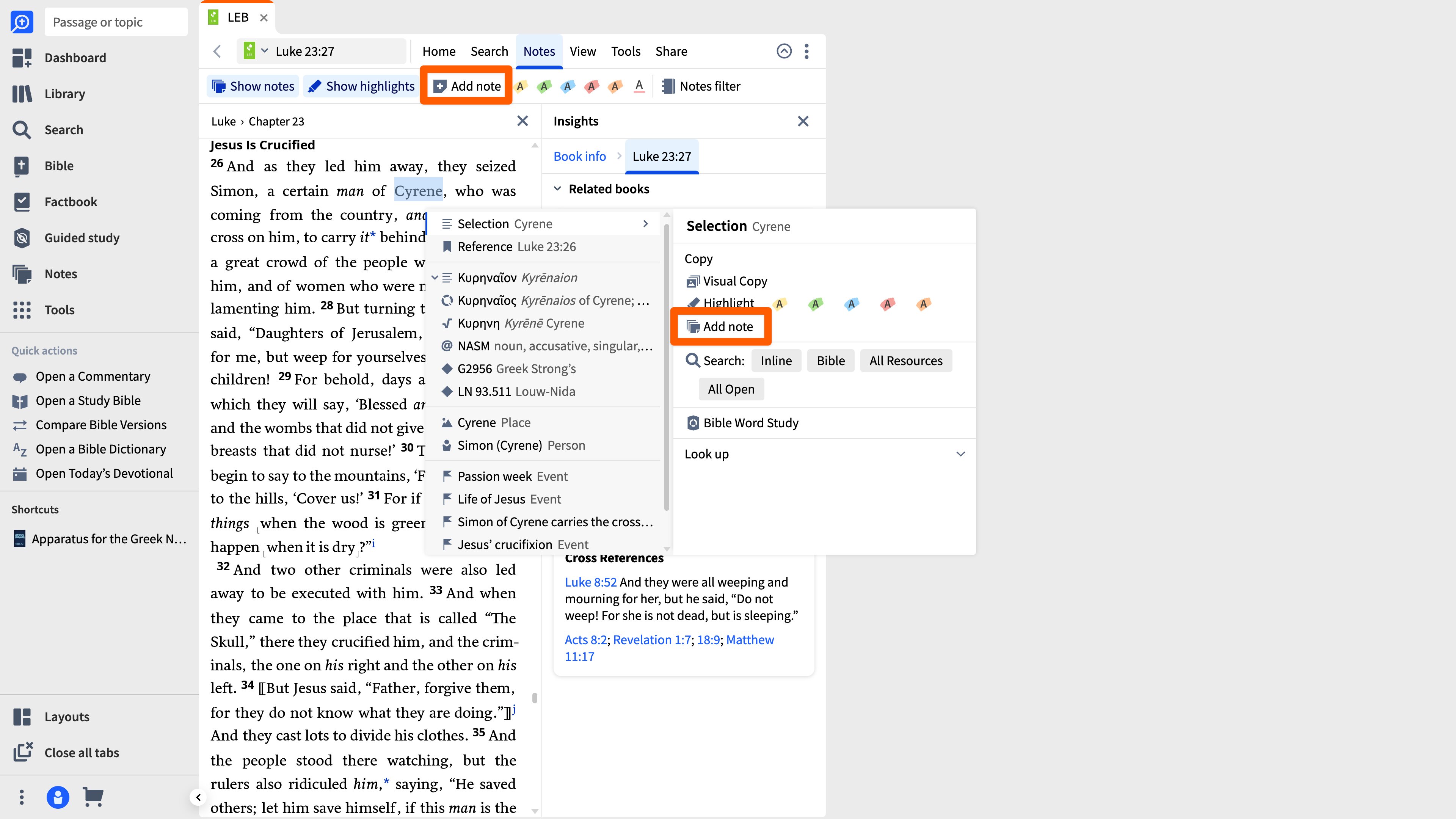This screenshot has height=819, width=1456.
Task: Open Factbook from the sidebar
Action: point(55,202)
